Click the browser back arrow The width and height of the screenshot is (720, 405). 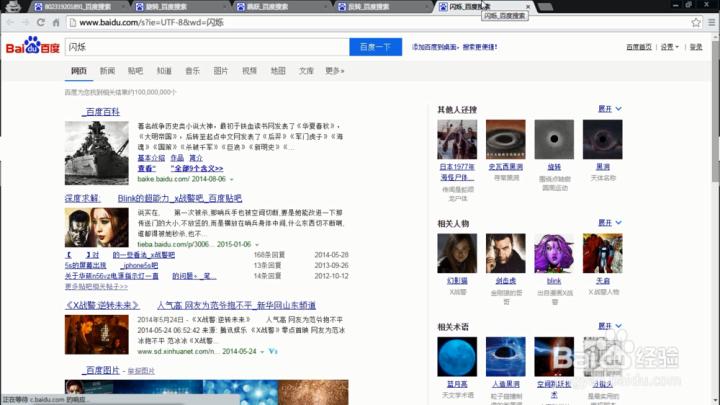point(11,22)
